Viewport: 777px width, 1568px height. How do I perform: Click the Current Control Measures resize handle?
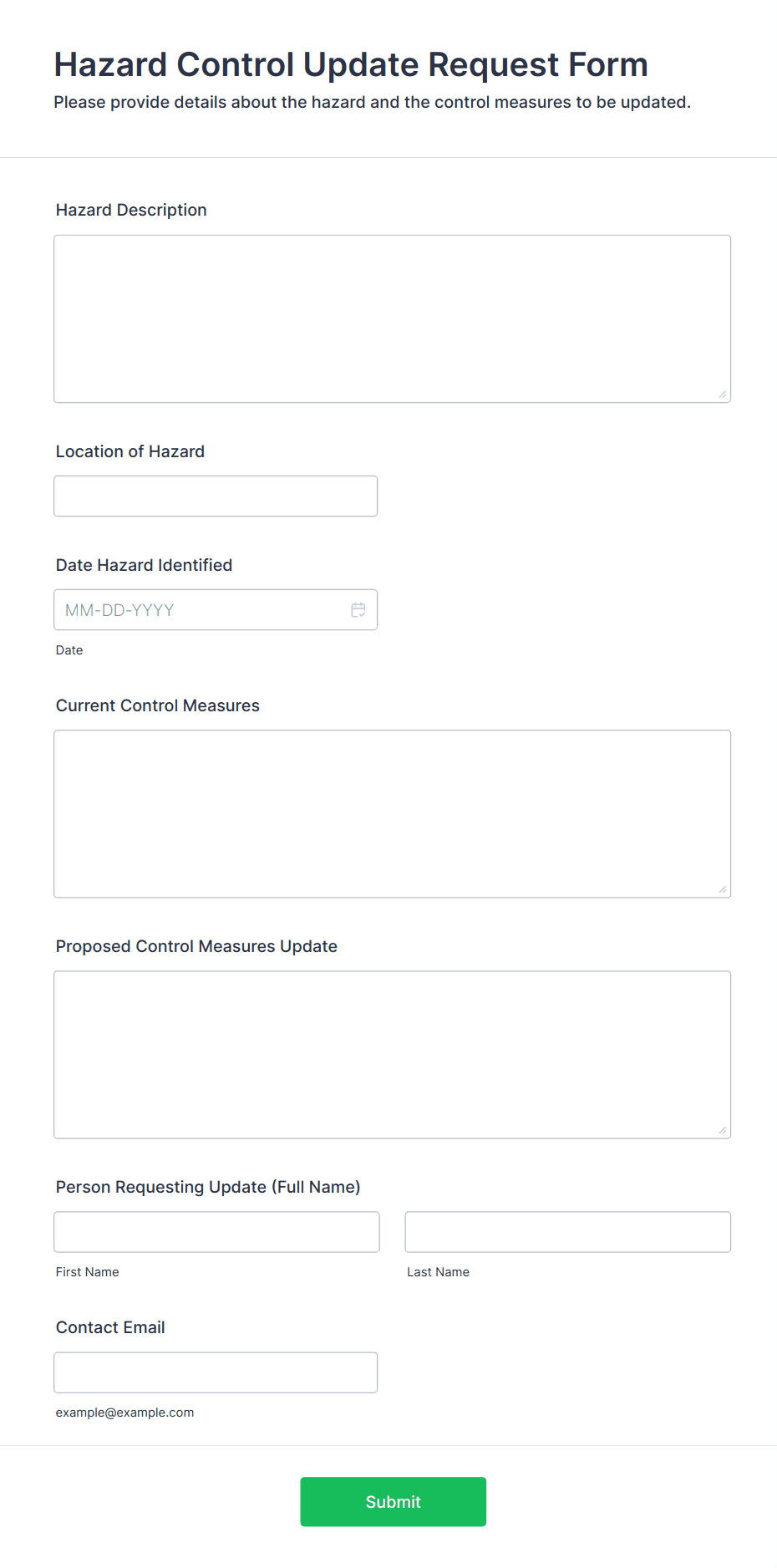click(x=723, y=889)
